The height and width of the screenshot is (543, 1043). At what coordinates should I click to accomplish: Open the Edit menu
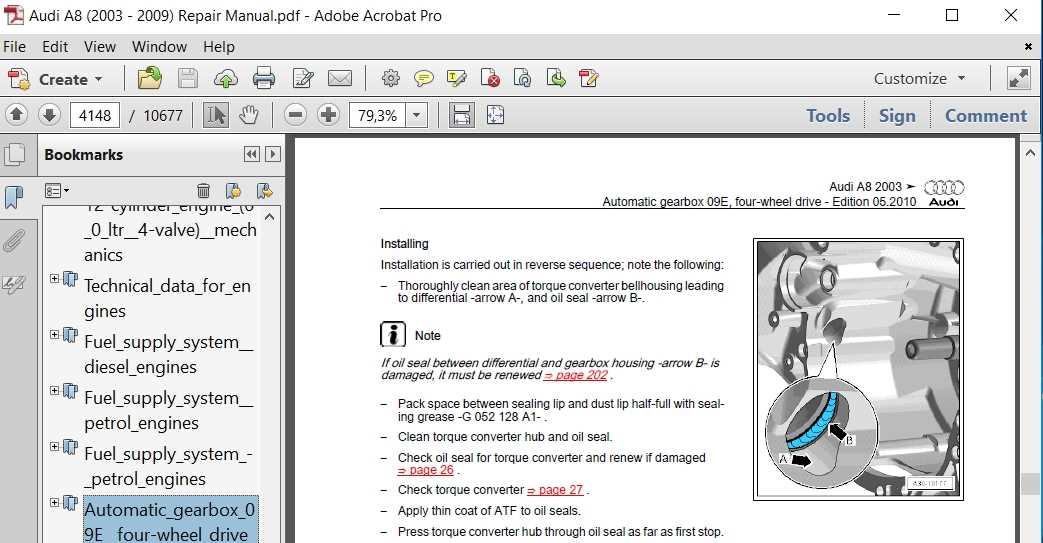(x=55, y=47)
